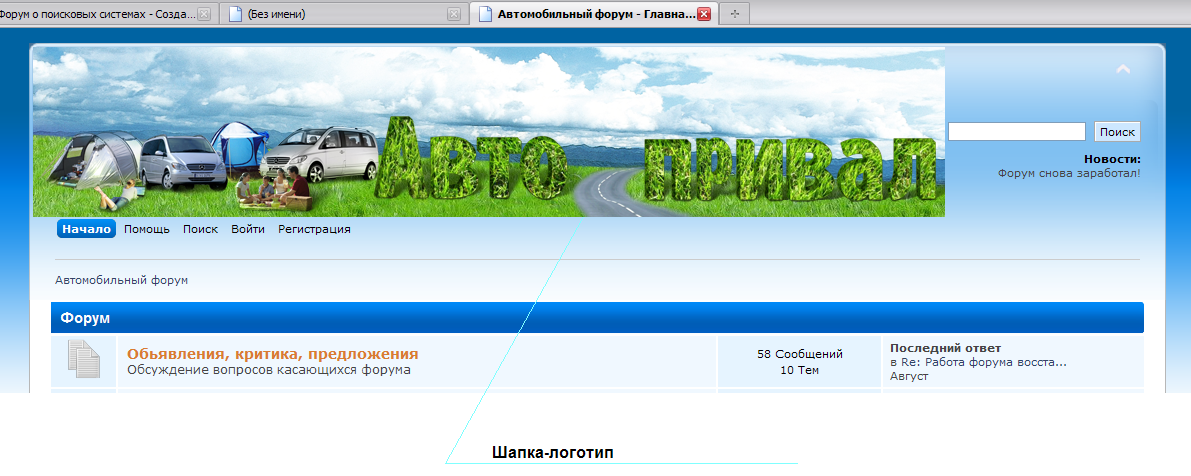Click the board icon beside Обьявления, критика, предложения
The image size is (1191, 476).
[x=84, y=359]
